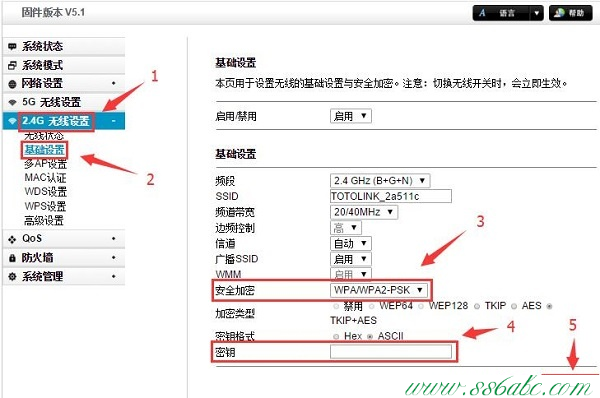Open the 边频控制 dropdown

(346, 228)
